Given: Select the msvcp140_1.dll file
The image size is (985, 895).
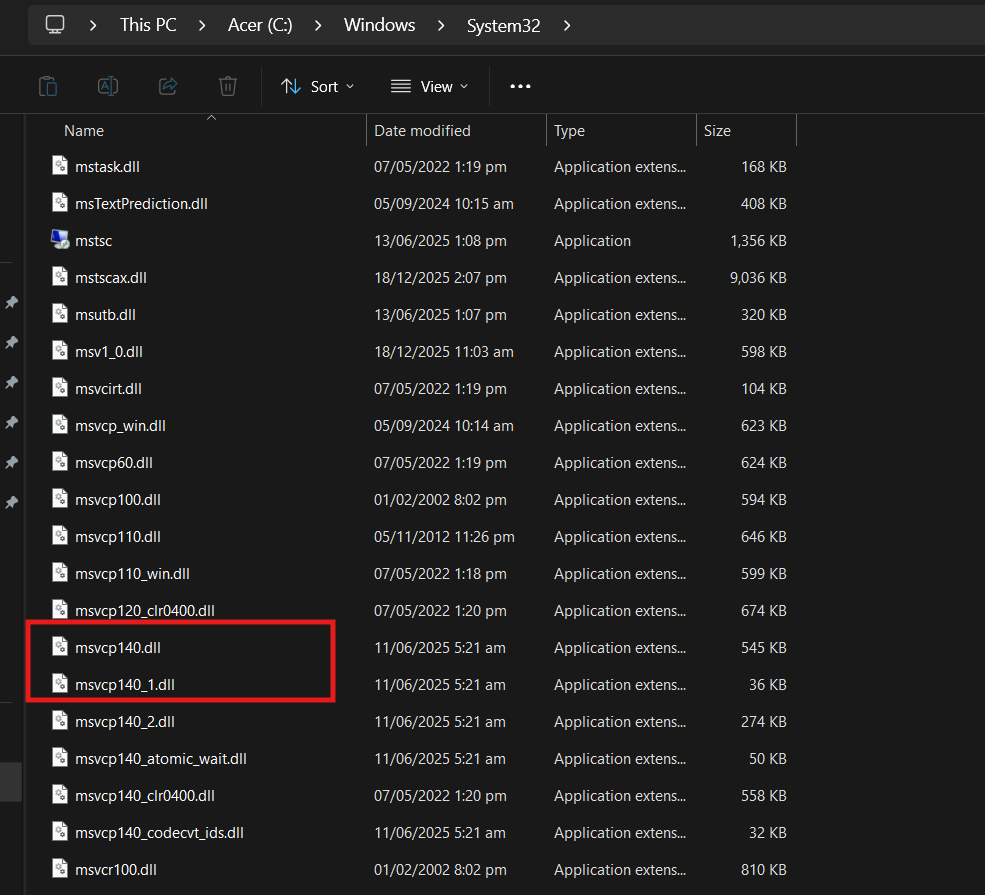Looking at the screenshot, I should [125, 685].
